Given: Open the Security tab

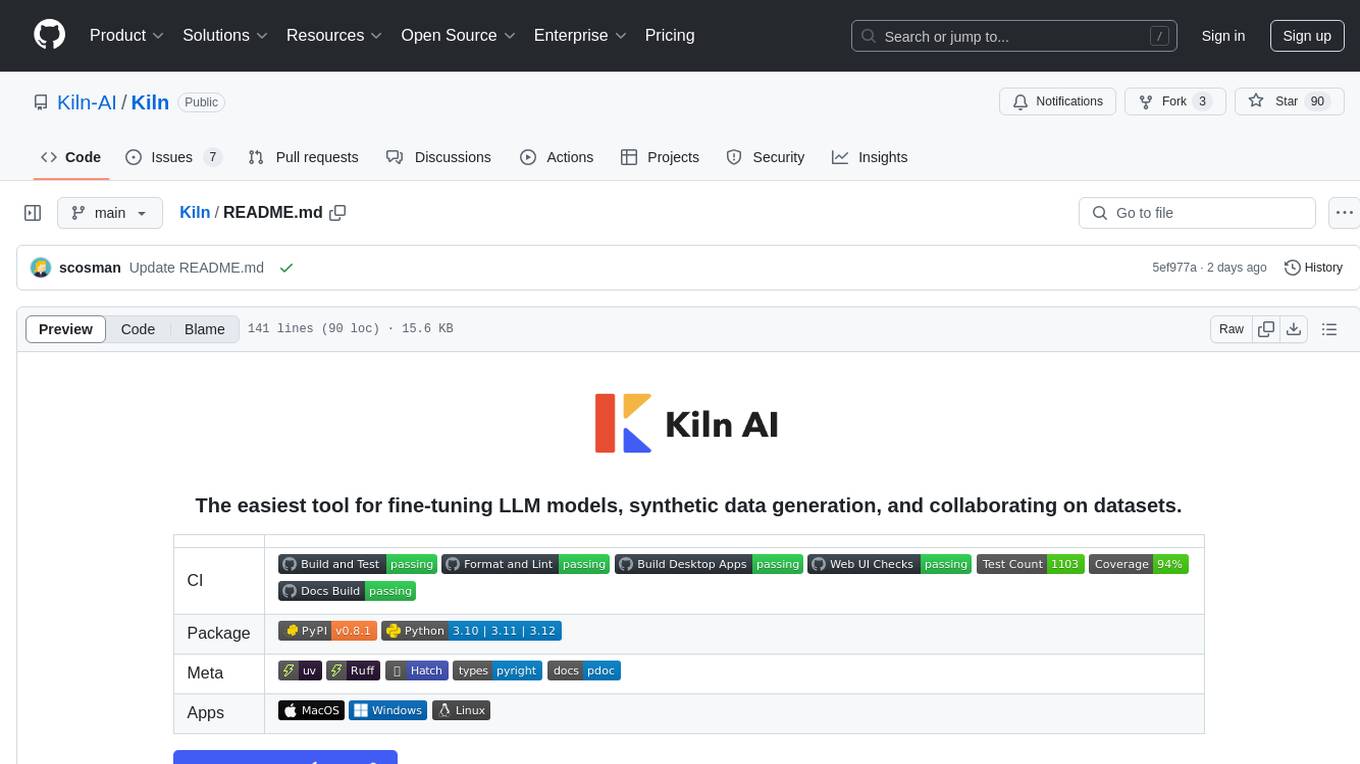Looking at the screenshot, I should click(765, 157).
